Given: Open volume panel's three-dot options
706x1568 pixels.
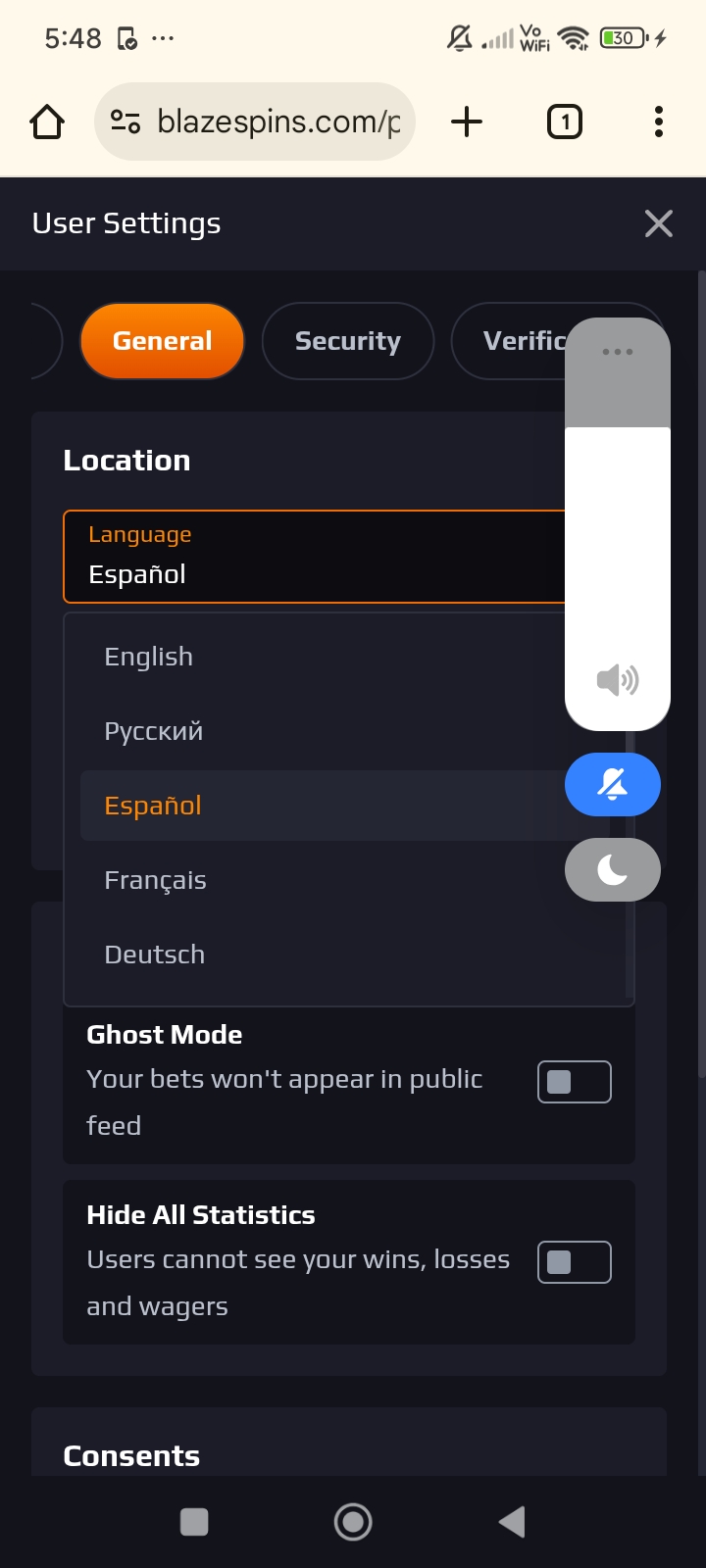Looking at the screenshot, I should point(618,352).
